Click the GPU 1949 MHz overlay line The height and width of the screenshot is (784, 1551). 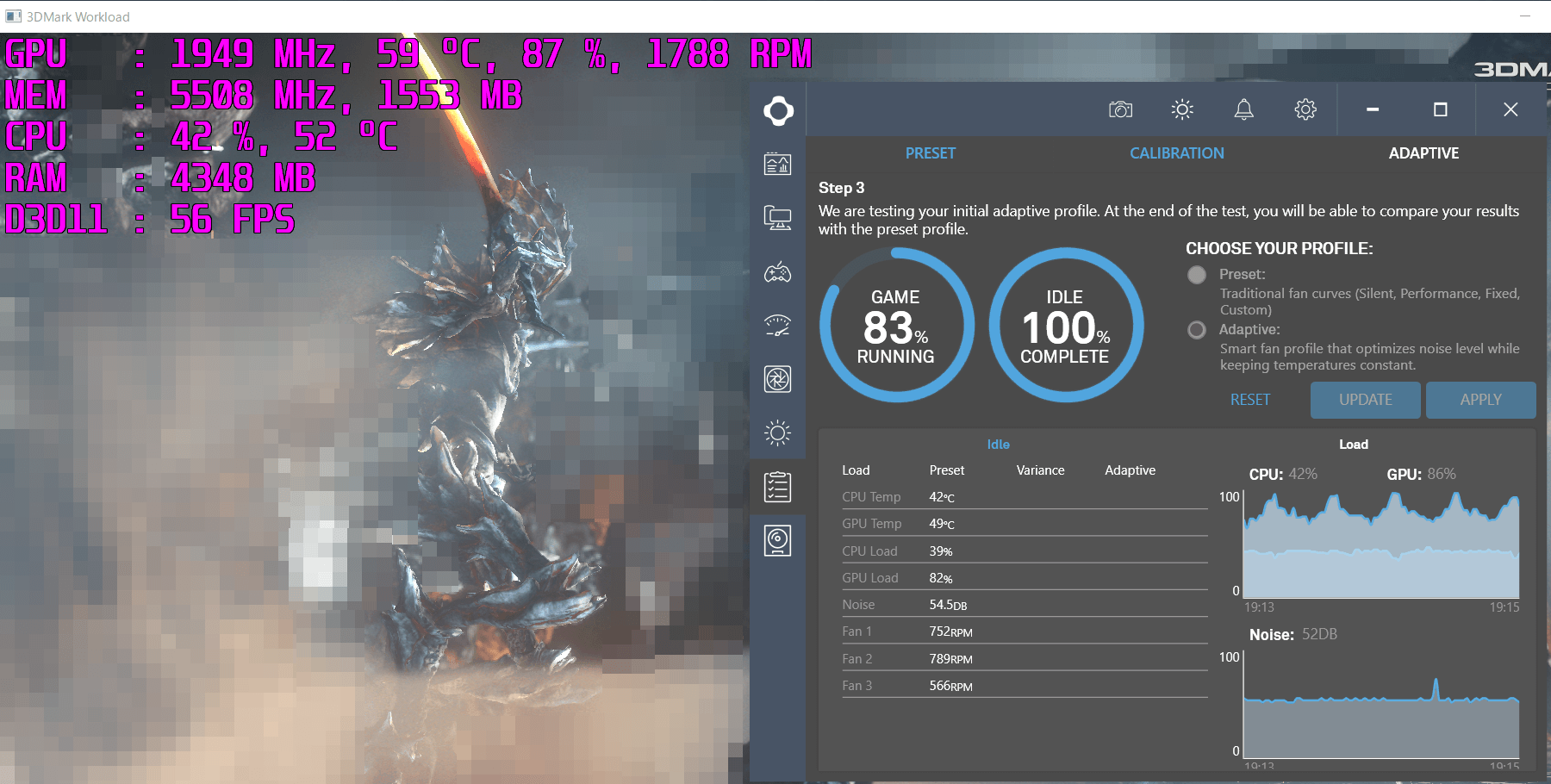[408, 54]
